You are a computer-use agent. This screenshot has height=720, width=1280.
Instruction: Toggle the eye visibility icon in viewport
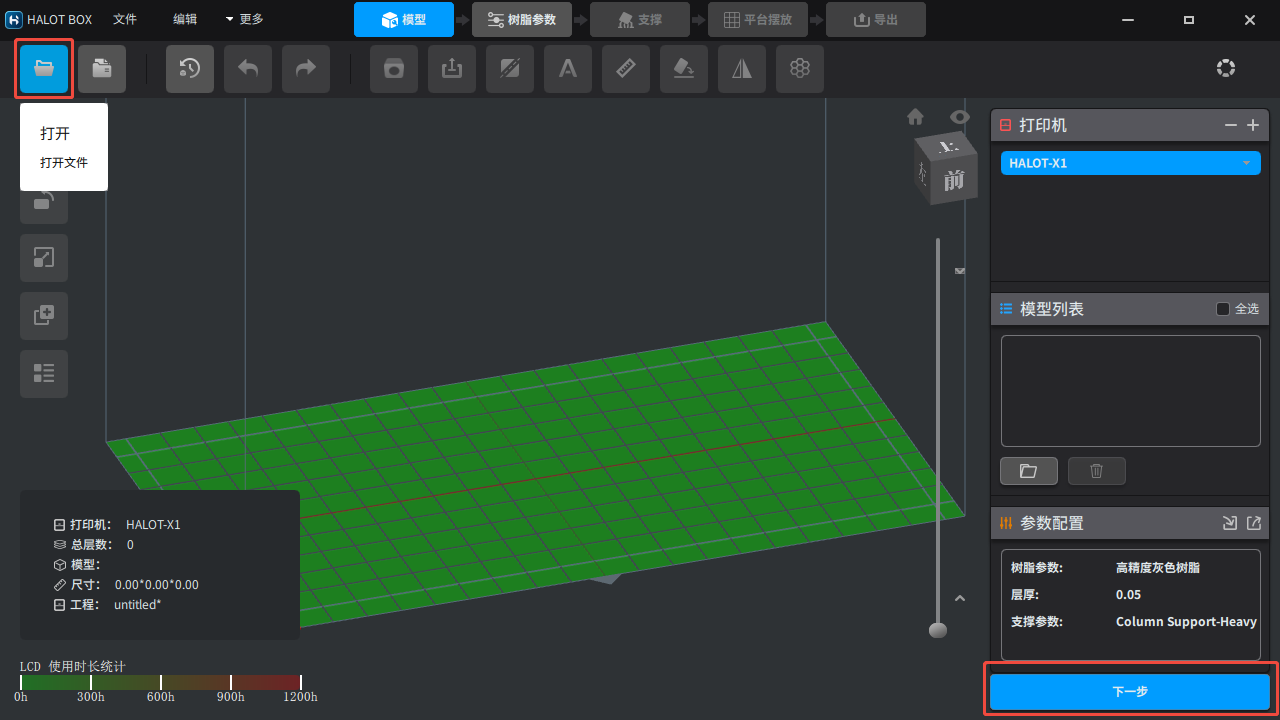(960, 117)
